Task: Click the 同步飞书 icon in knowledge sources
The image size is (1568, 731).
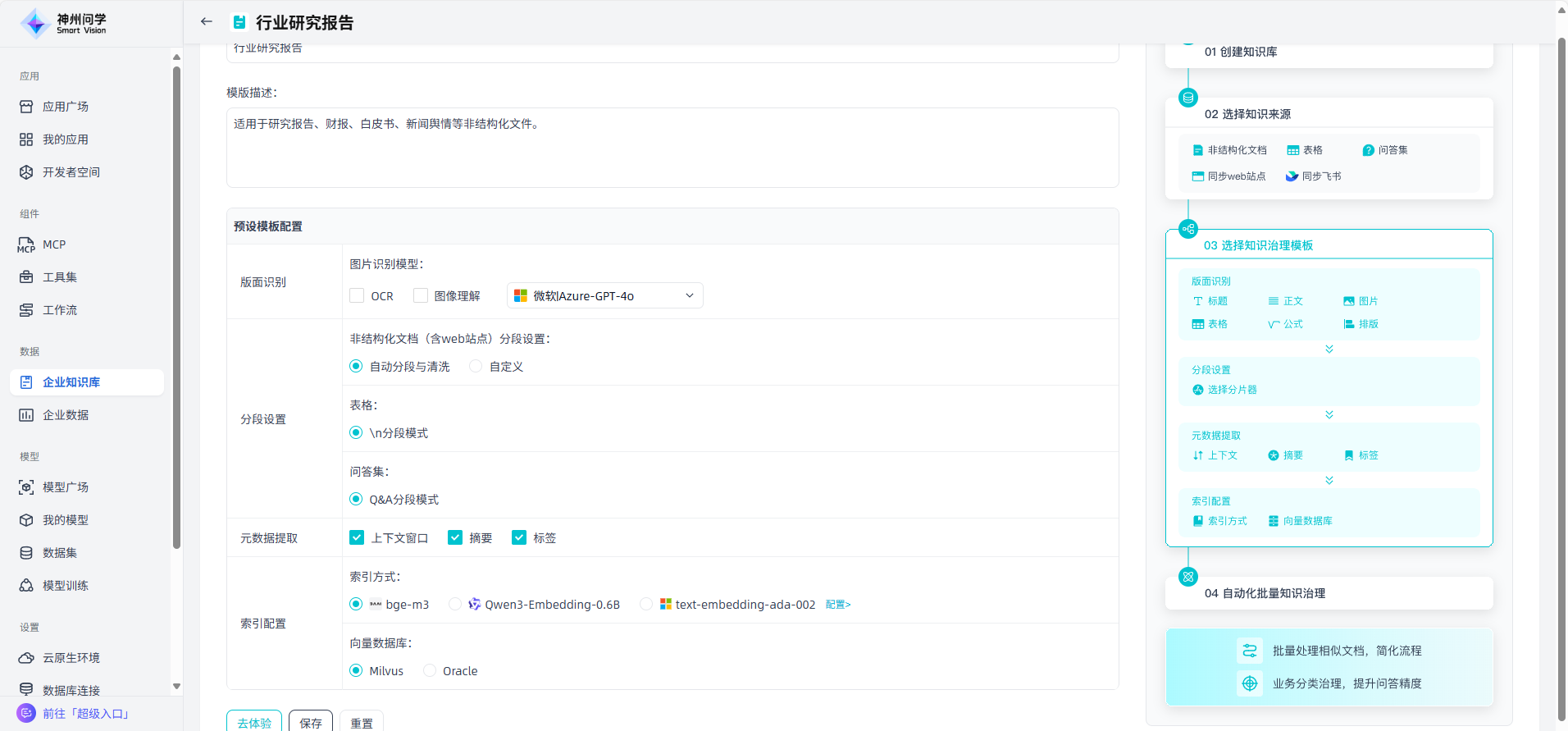Action: pyautogui.click(x=1292, y=176)
